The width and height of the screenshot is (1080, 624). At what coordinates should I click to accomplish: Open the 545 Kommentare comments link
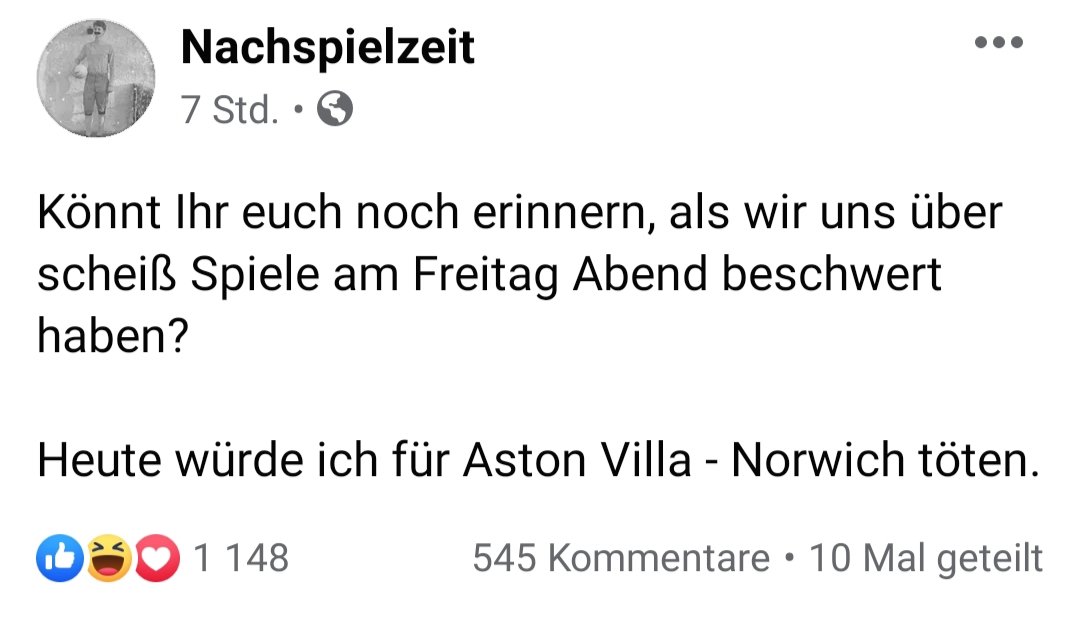click(x=621, y=558)
